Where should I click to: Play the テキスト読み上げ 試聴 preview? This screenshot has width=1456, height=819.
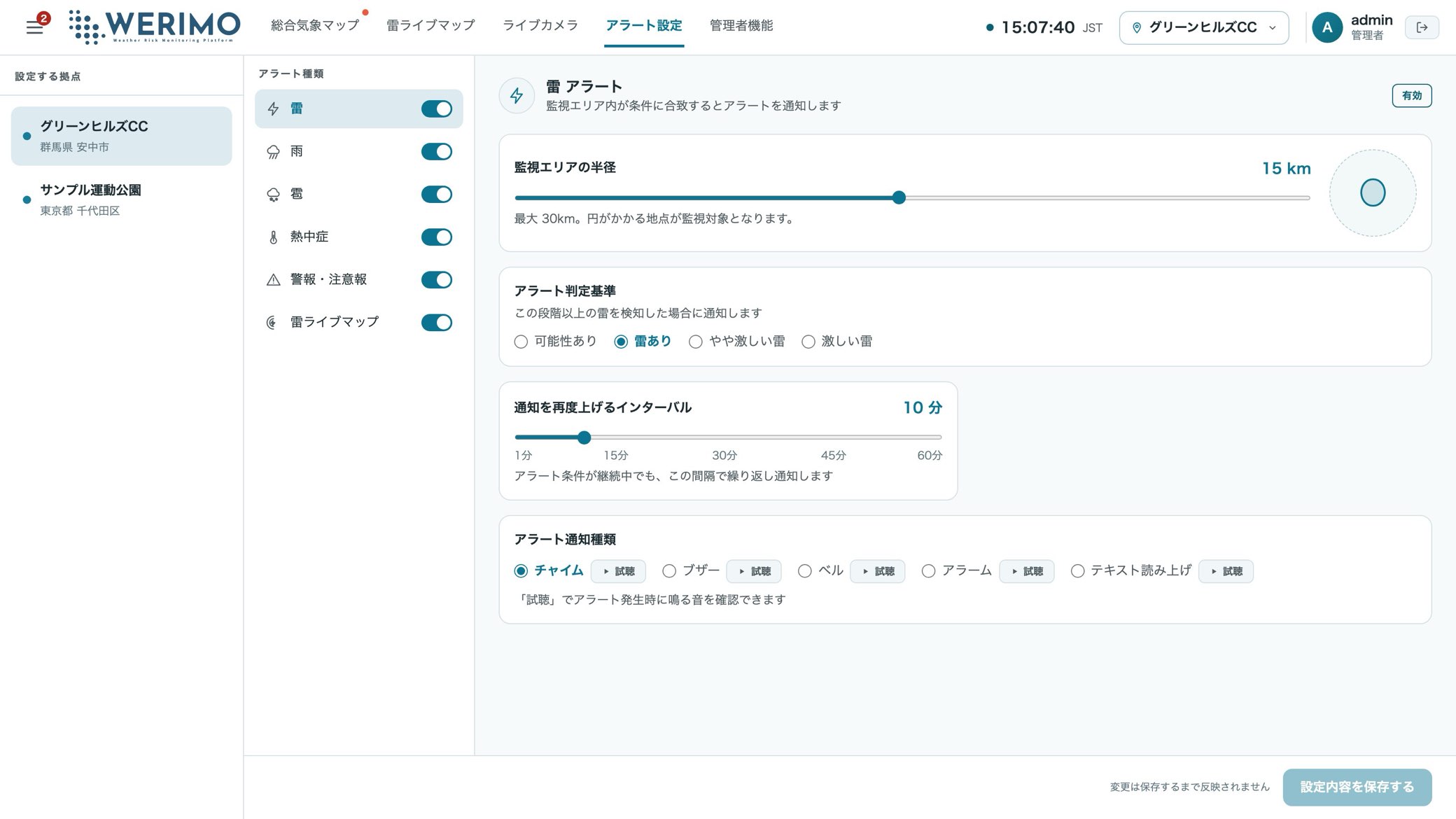pyautogui.click(x=1226, y=571)
